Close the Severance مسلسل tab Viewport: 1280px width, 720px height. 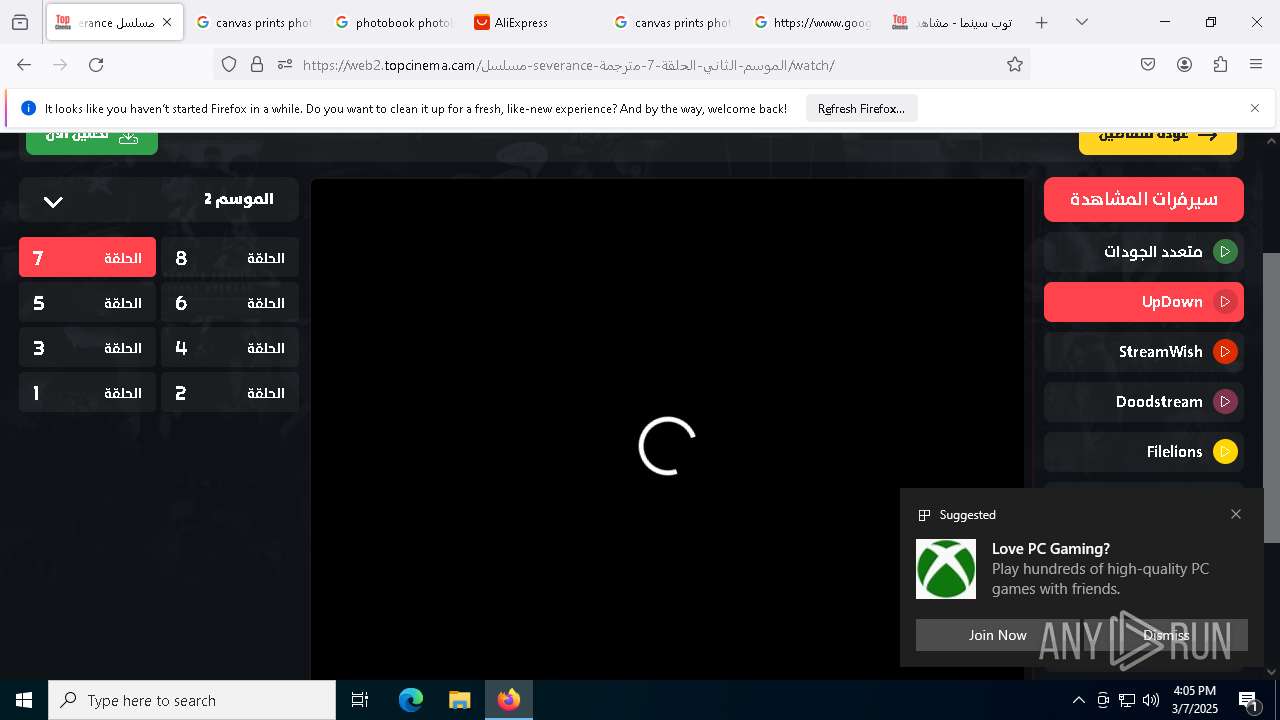tap(167, 22)
